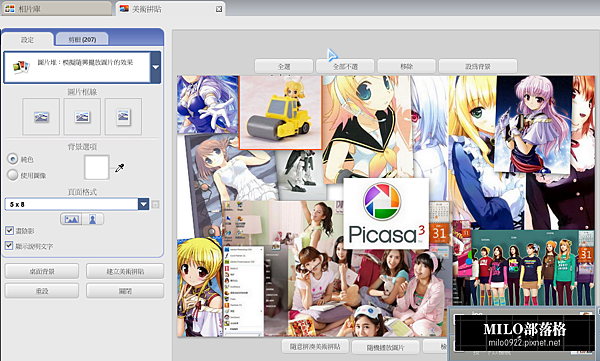Choose the plain white border frame option

coord(82,117)
